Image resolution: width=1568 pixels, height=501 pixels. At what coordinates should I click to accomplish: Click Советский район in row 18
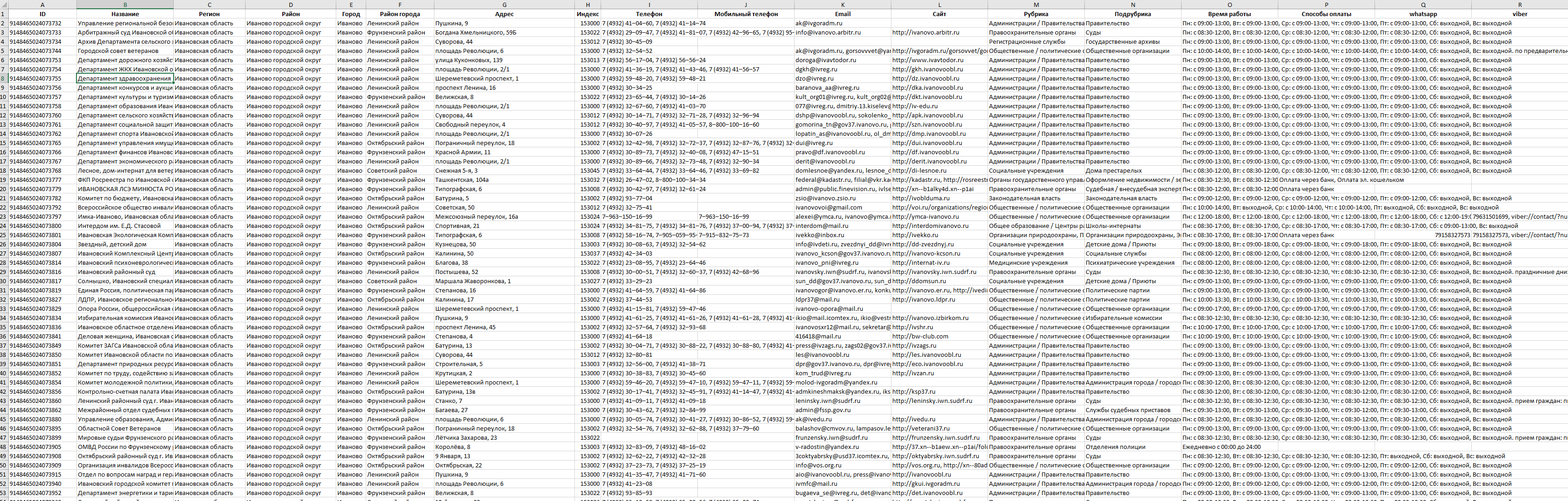pyautogui.click(x=399, y=170)
